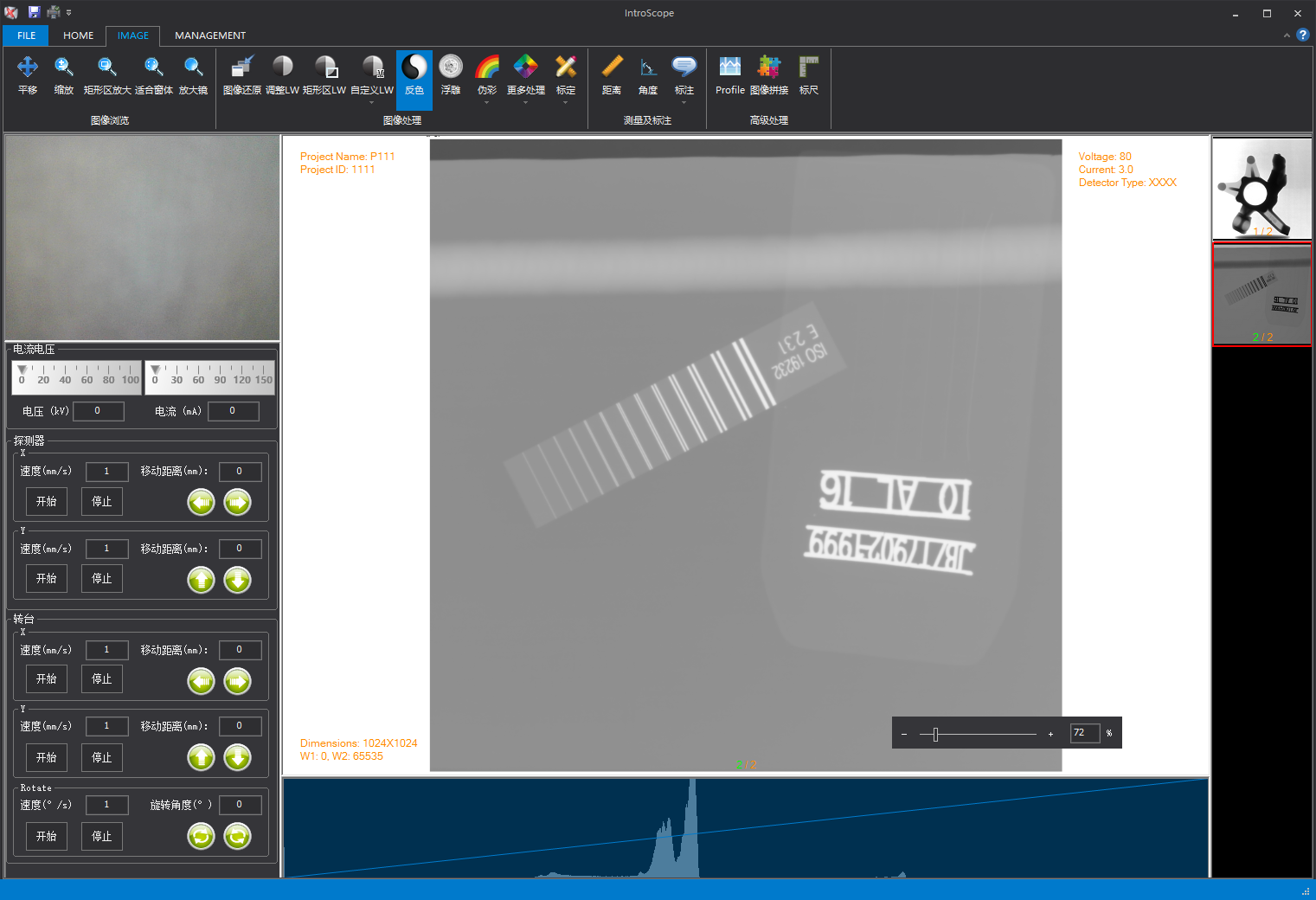Viewport: 1316px width, 900px height.
Task: Open the help question mark icon
Action: 1302,35
